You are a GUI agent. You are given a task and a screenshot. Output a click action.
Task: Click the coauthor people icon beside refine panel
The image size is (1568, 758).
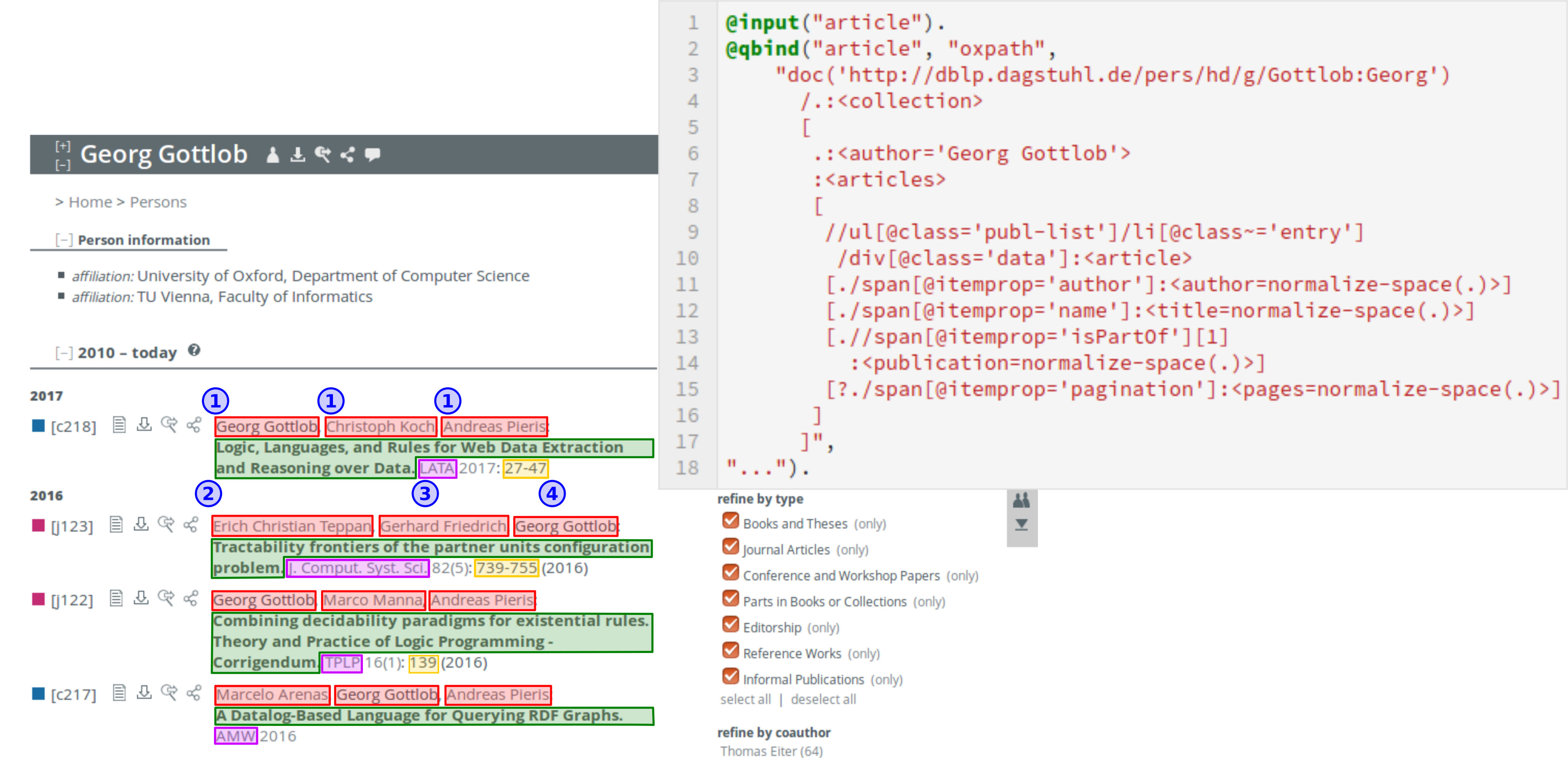(1021, 500)
